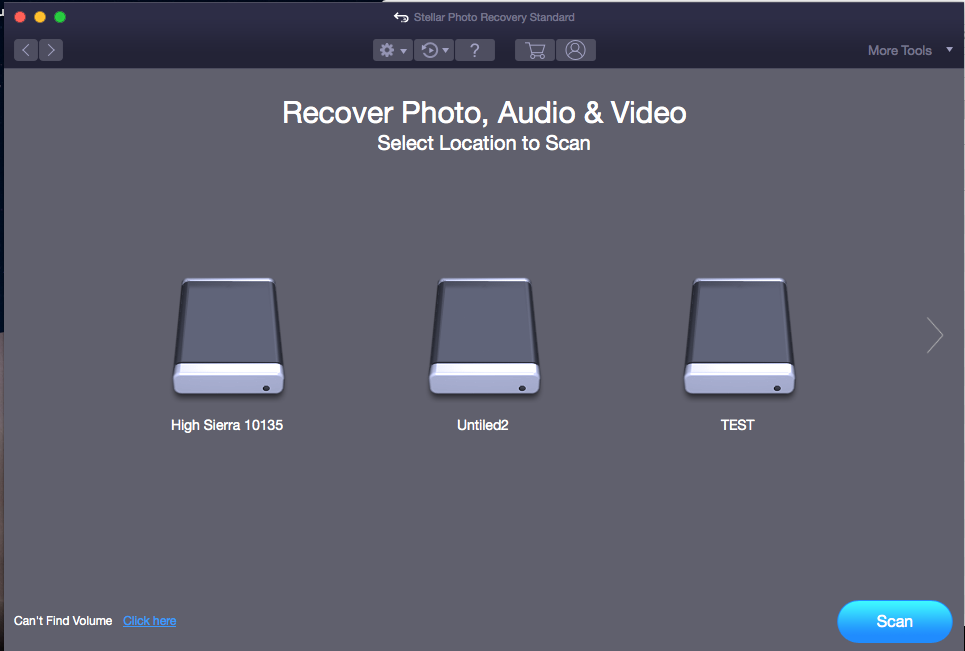965x651 pixels.
Task: Select the Untiled2 drive icon
Action: (x=484, y=336)
